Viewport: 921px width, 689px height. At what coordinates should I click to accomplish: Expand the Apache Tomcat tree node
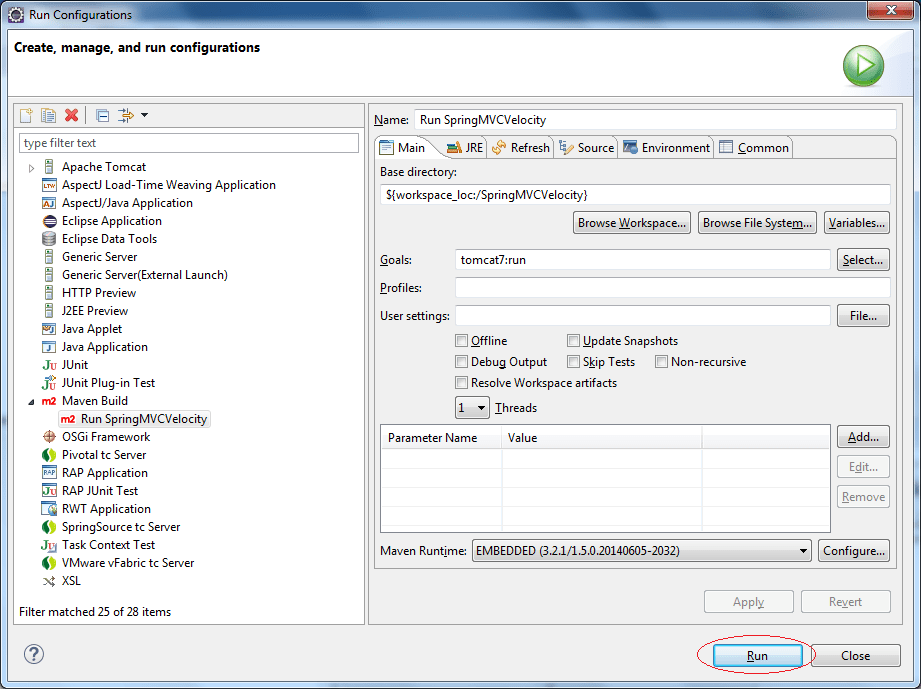point(31,168)
